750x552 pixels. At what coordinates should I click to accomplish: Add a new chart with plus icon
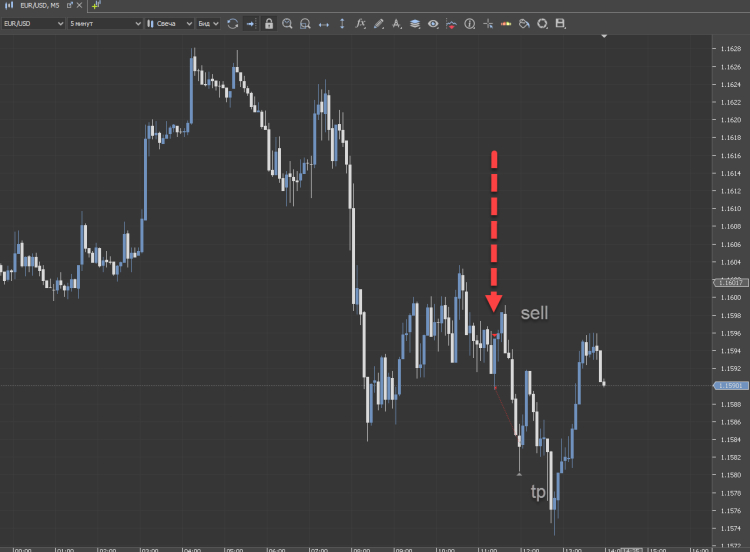(x=96, y=5)
